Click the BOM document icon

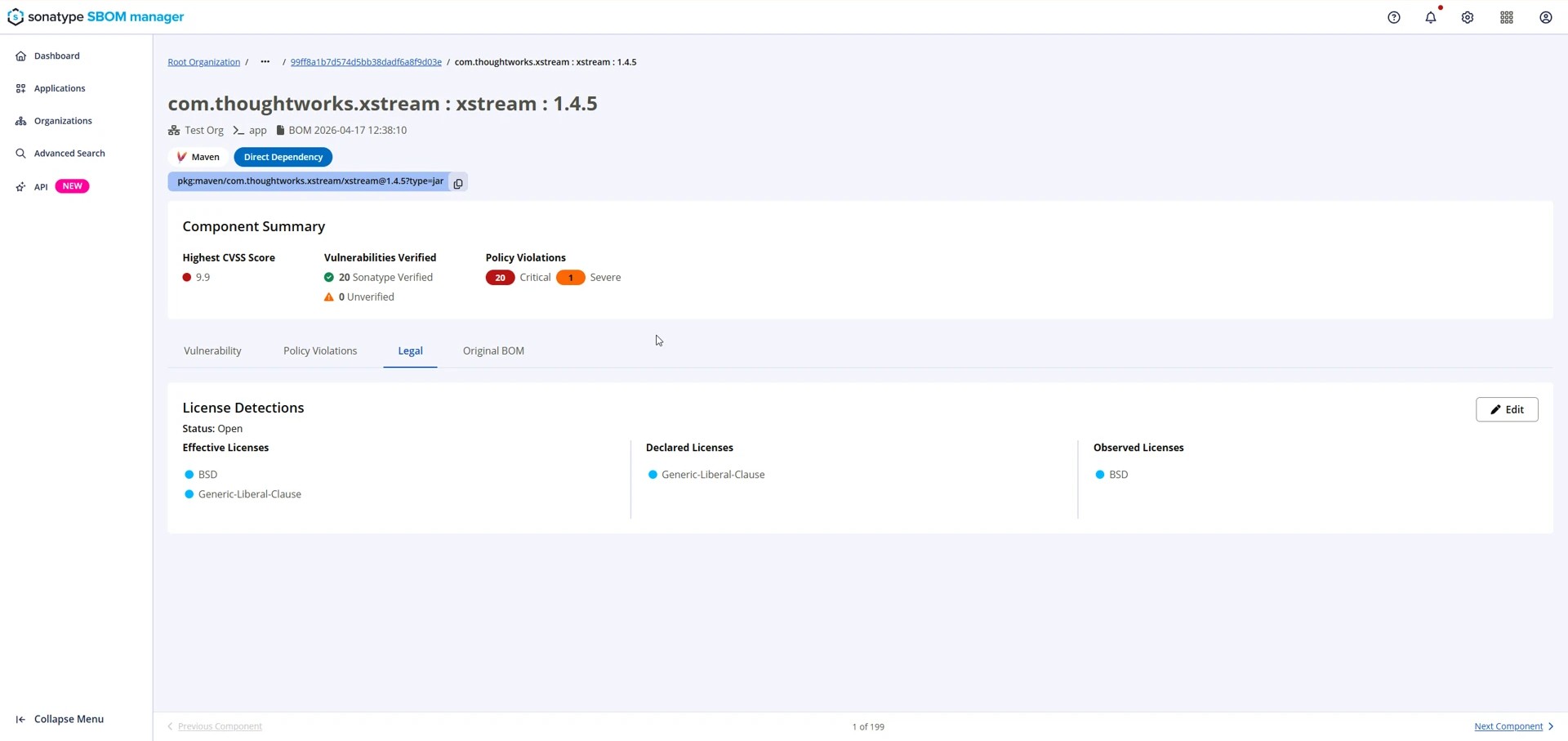click(x=280, y=130)
